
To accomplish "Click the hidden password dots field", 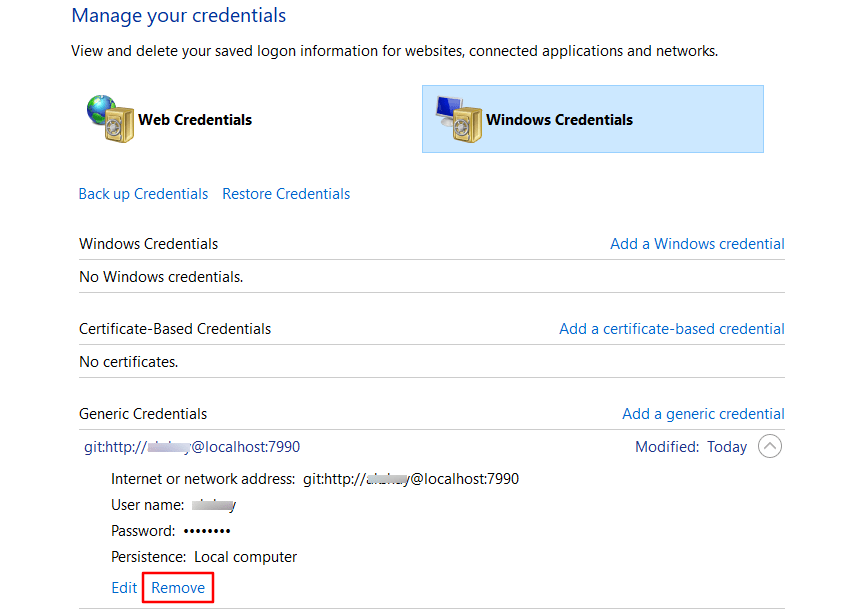I will click(x=206, y=530).
